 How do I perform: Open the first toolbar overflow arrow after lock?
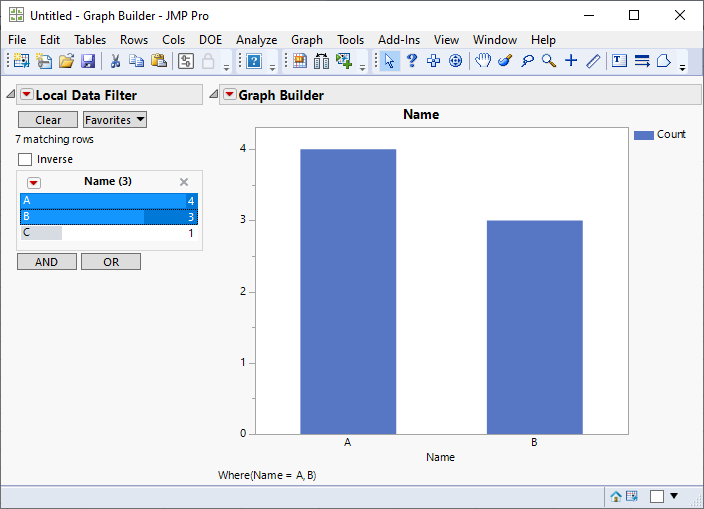pyautogui.click(x=226, y=68)
